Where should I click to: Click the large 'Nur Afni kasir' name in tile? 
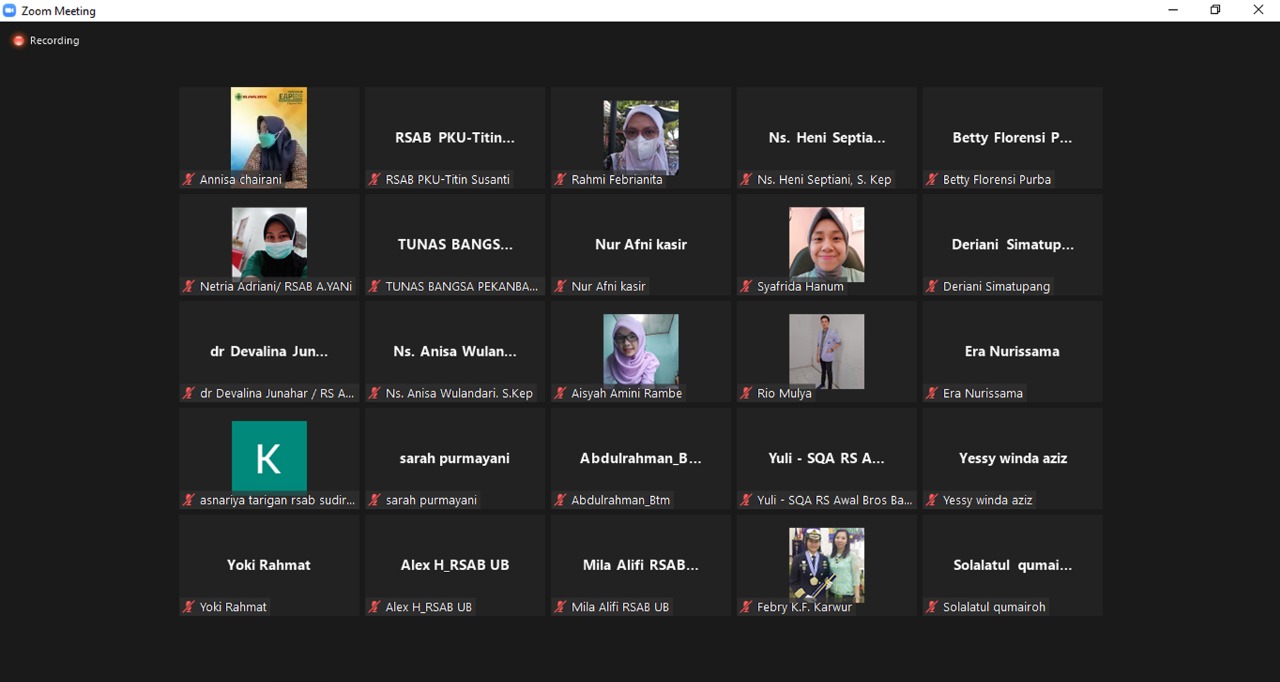coord(641,244)
